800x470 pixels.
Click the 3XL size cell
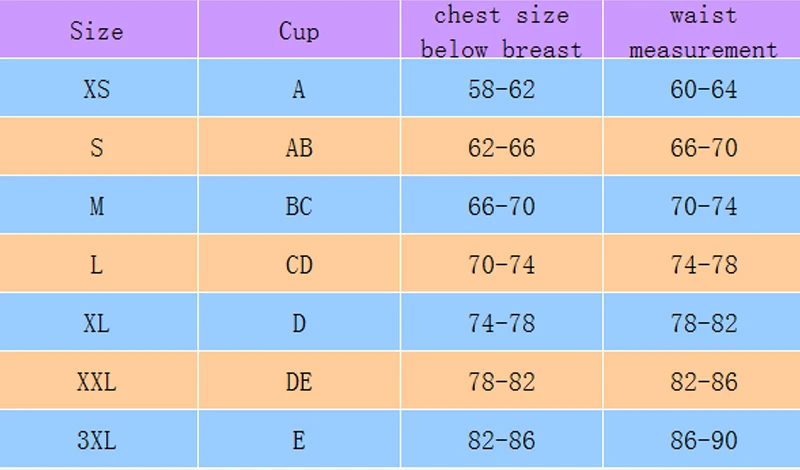click(98, 439)
